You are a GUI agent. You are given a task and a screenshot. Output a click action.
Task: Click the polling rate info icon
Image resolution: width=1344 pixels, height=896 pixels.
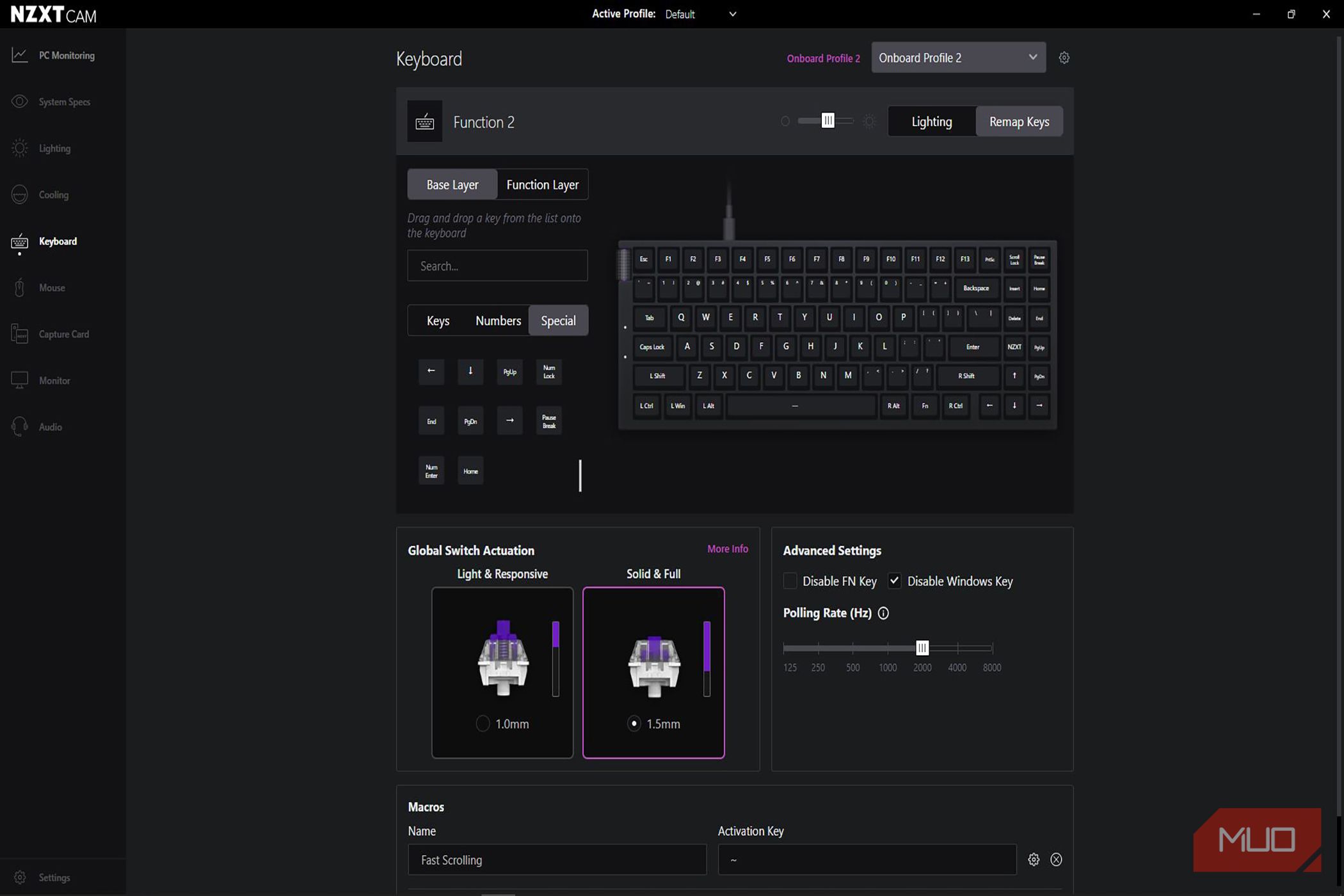coord(883,613)
